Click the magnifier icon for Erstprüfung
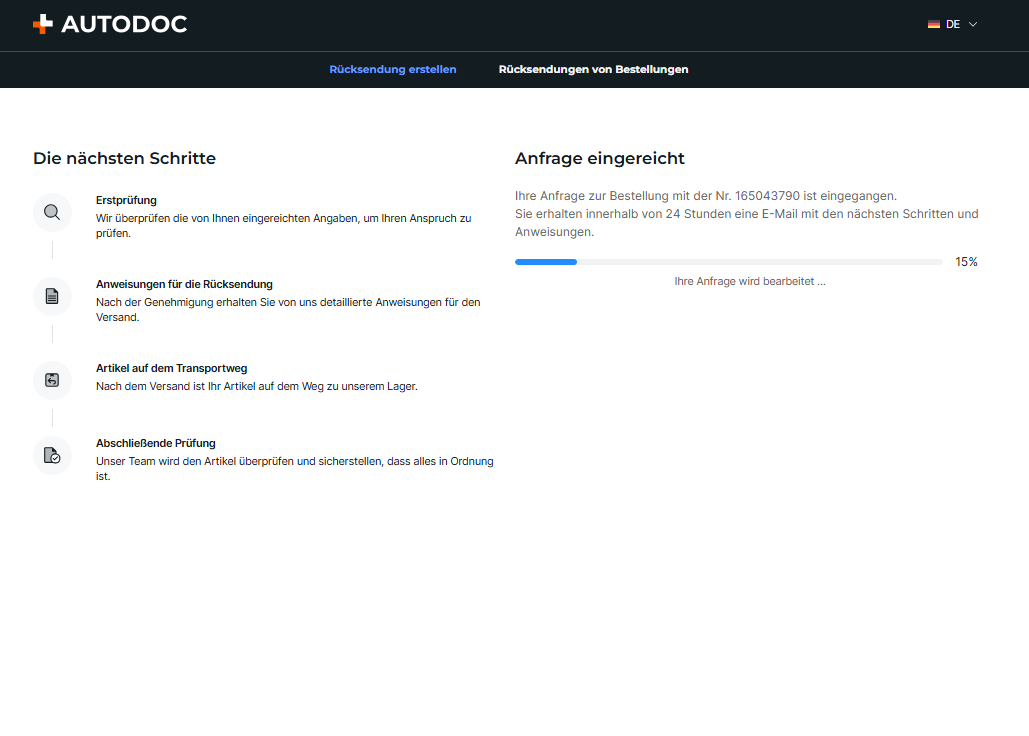The width and height of the screenshot is (1029, 736). (52, 212)
